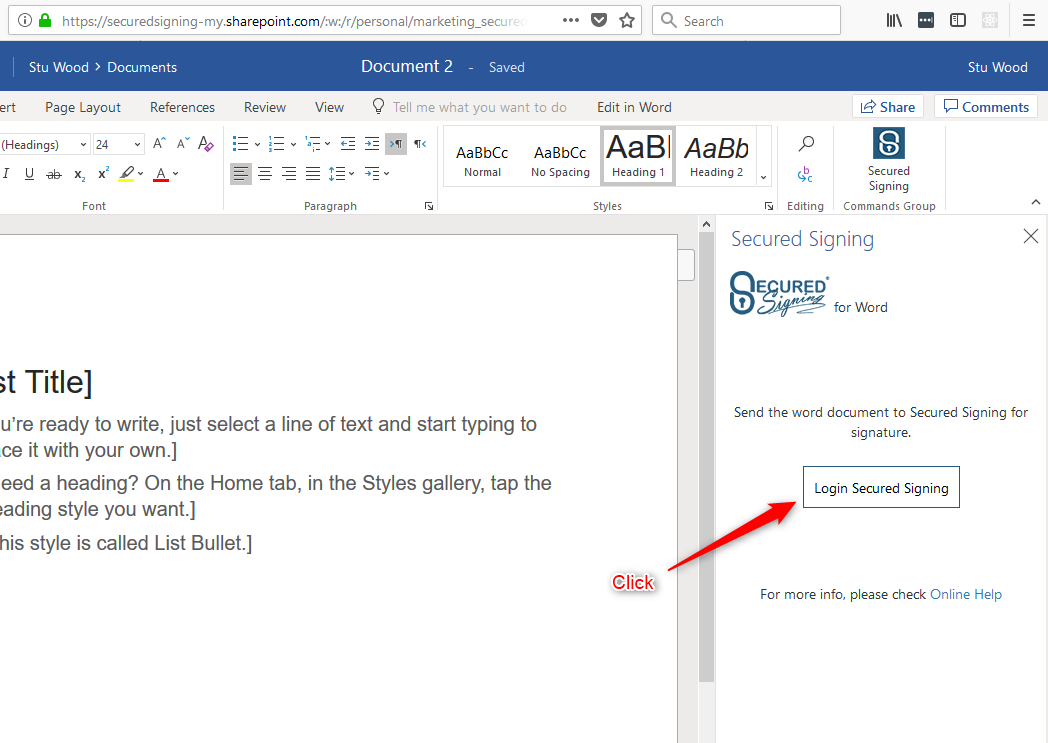This screenshot has height=743, width=1048.
Task: Open numbering library dropdown arrow
Action: [x=293, y=144]
